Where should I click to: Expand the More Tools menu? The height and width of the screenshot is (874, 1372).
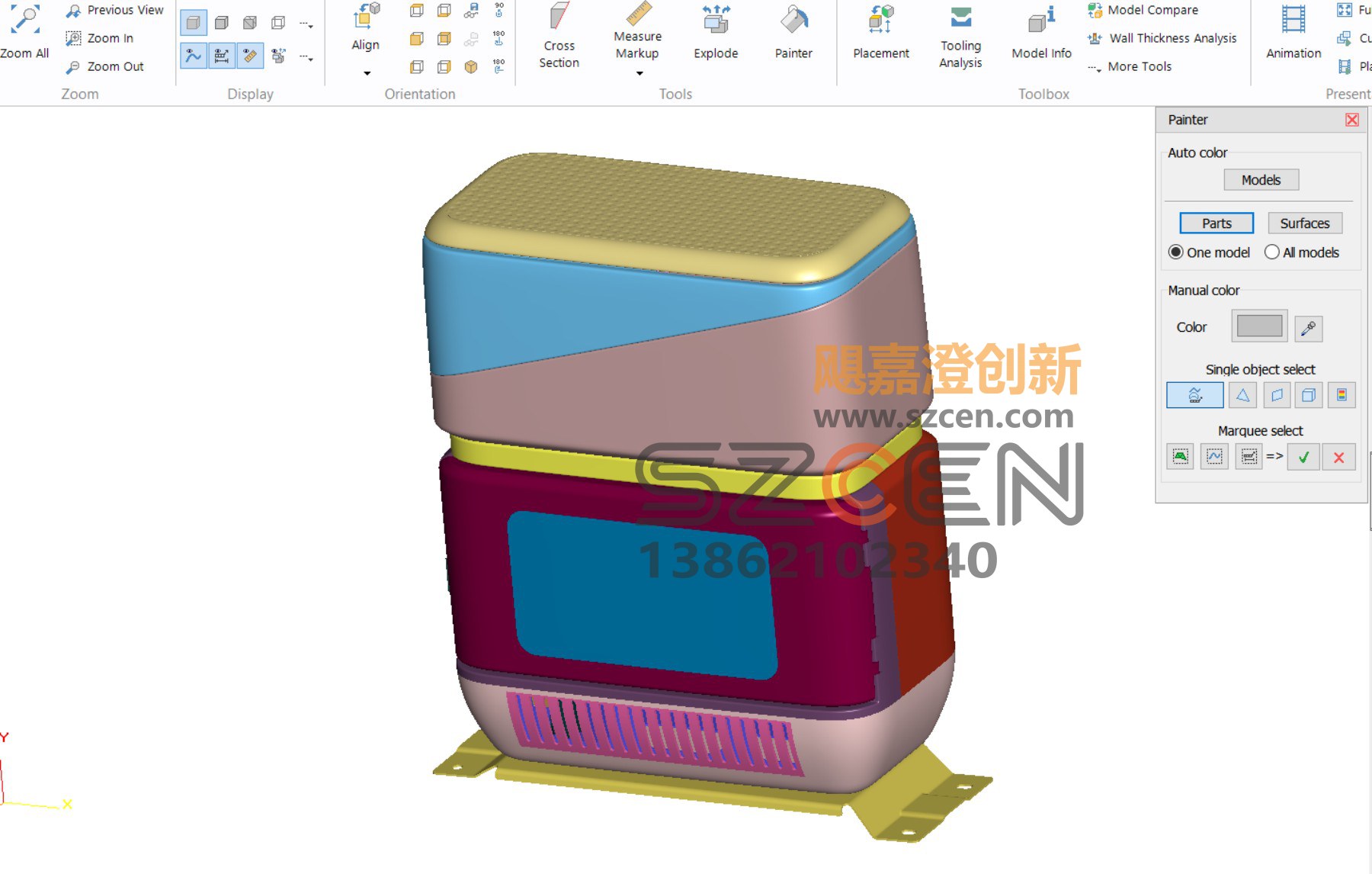pyautogui.click(x=1129, y=66)
